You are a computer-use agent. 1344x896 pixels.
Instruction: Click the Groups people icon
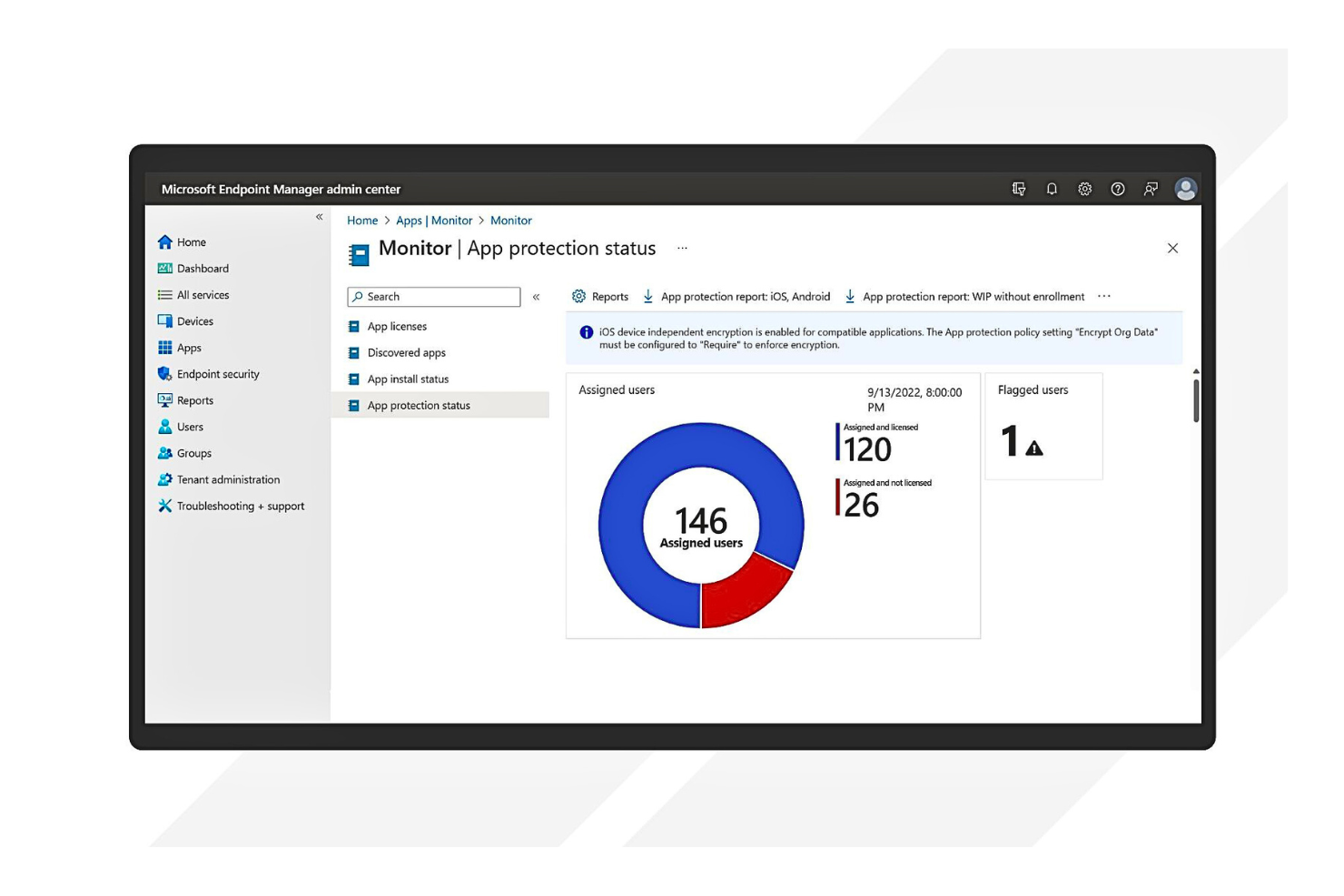(x=164, y=453)
